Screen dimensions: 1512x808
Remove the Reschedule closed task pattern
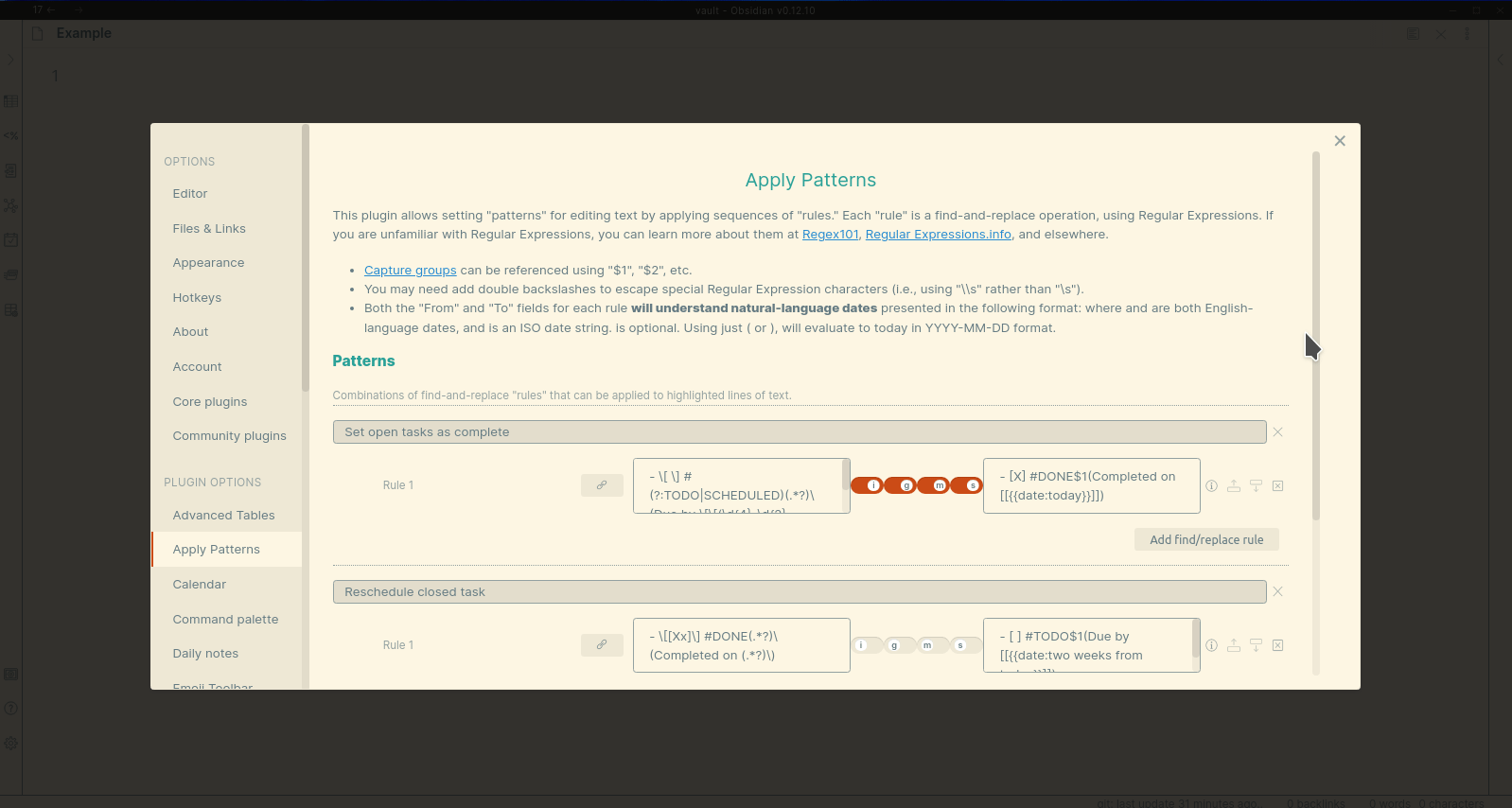tap(1277, 592)
